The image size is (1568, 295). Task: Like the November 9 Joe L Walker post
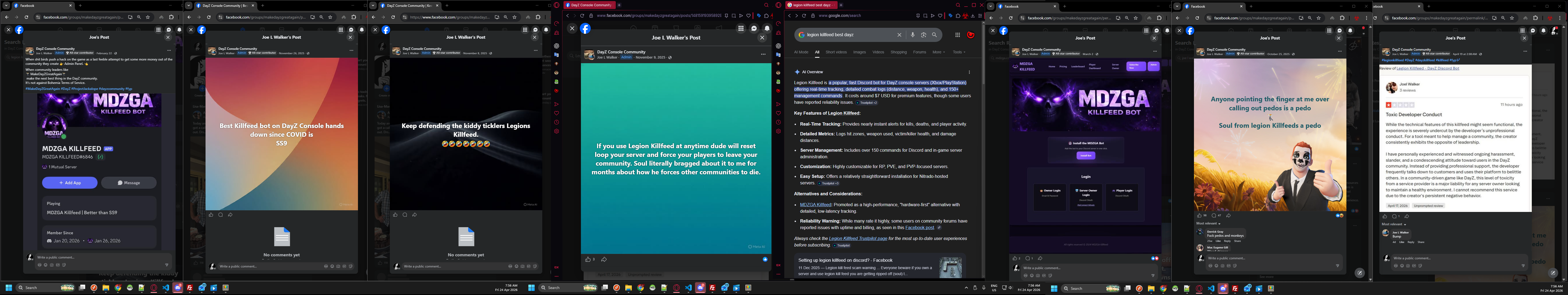tap(588, 260)
